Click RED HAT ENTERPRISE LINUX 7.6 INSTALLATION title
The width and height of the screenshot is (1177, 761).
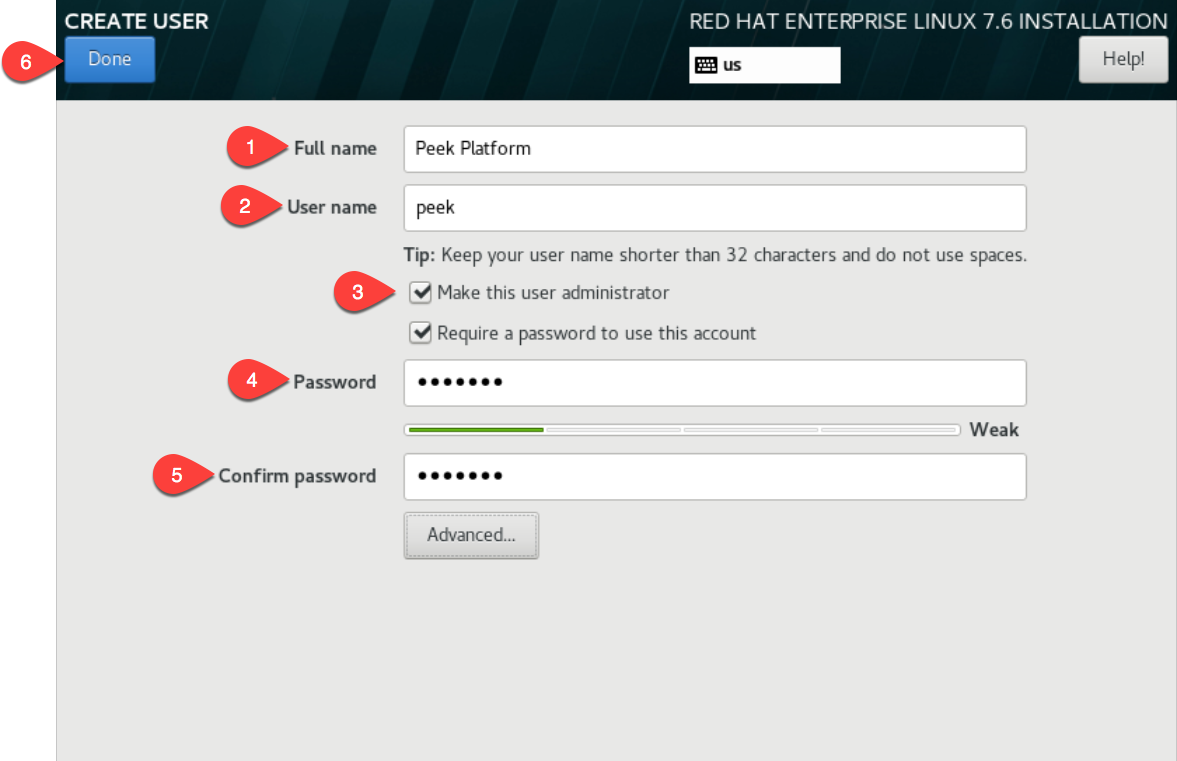[929, 21]
